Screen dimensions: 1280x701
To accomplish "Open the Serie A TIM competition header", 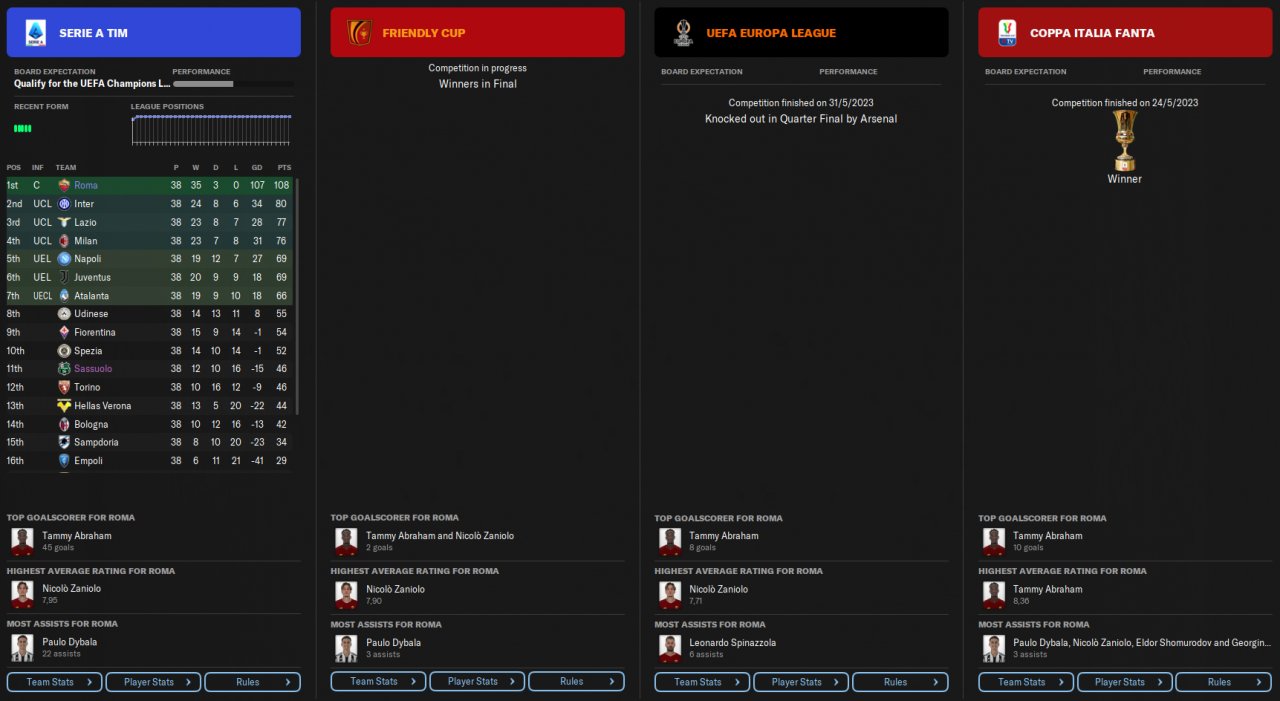I will (x=154, y=33).
